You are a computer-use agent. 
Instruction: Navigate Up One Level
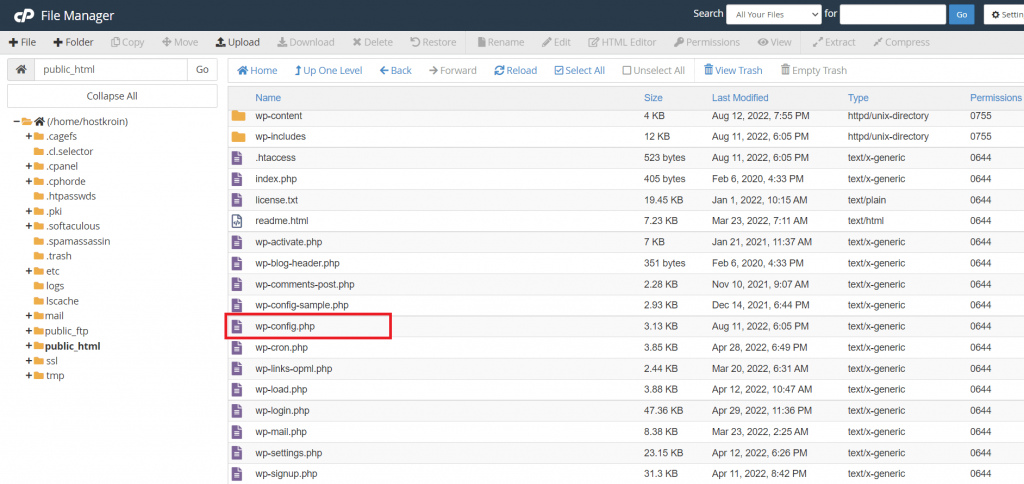tap(328, 71)
